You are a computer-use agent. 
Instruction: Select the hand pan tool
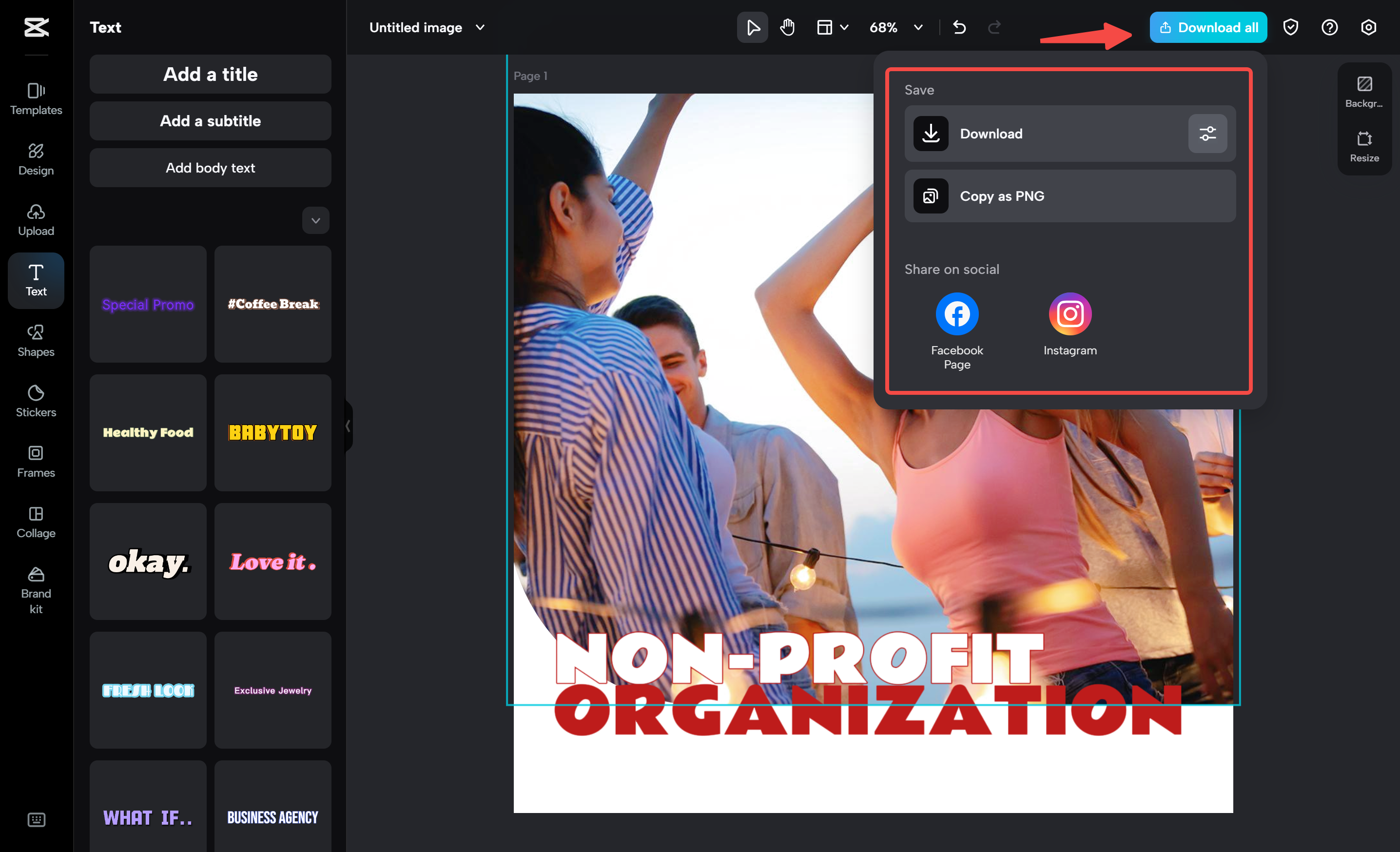click(787, 27)
